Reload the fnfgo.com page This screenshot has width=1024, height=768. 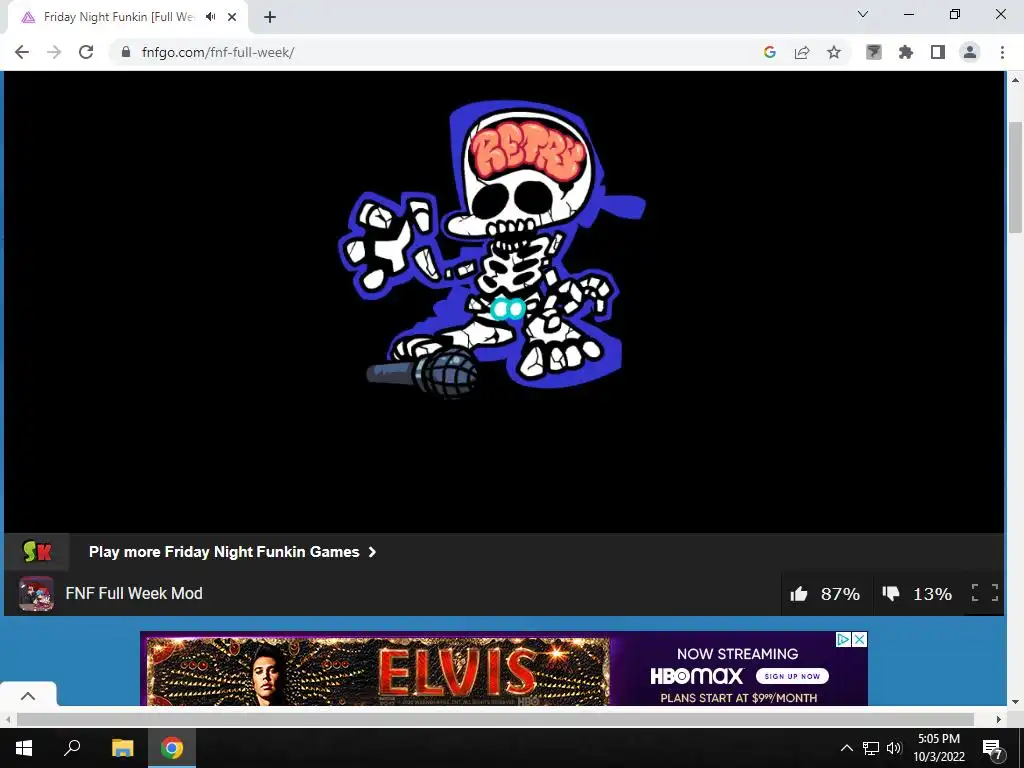coord(86,52)
